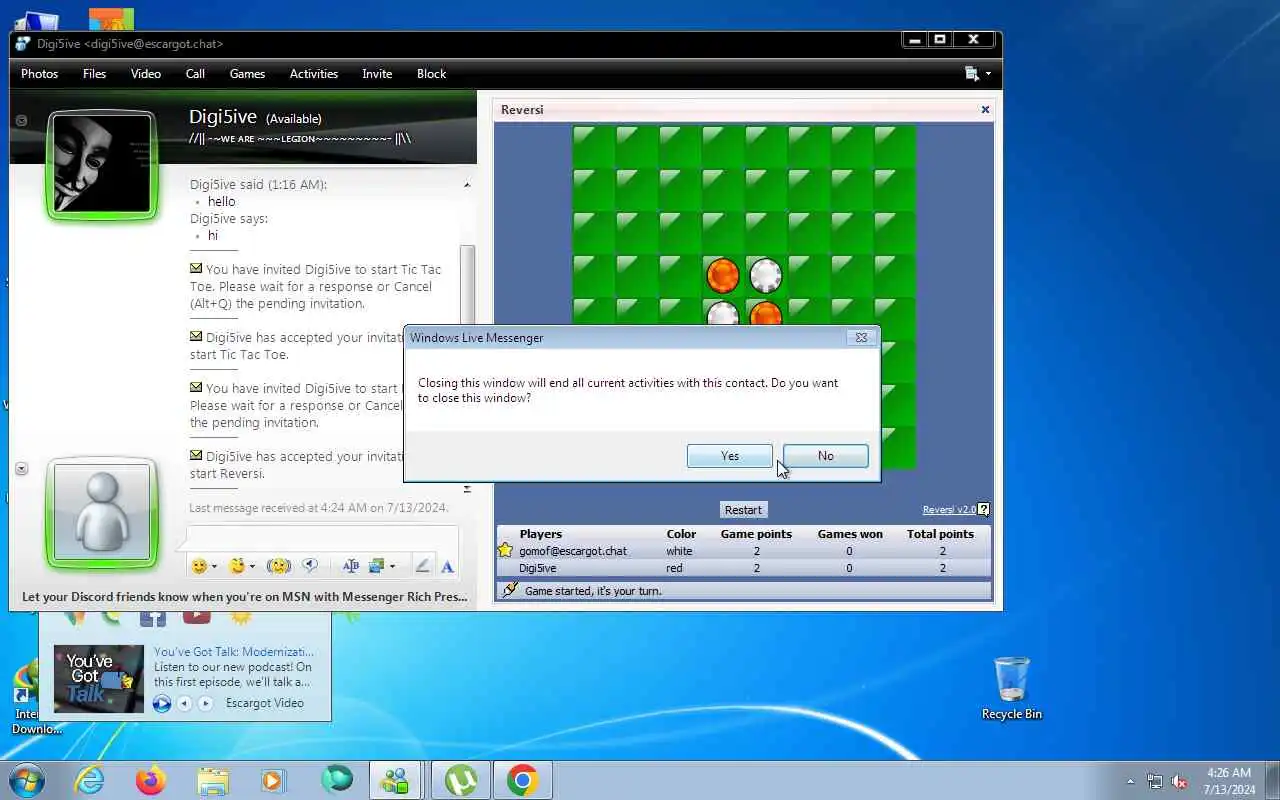1280x800 pixels.
Task: Open the winks picker icon
Action: click(236, 566)
